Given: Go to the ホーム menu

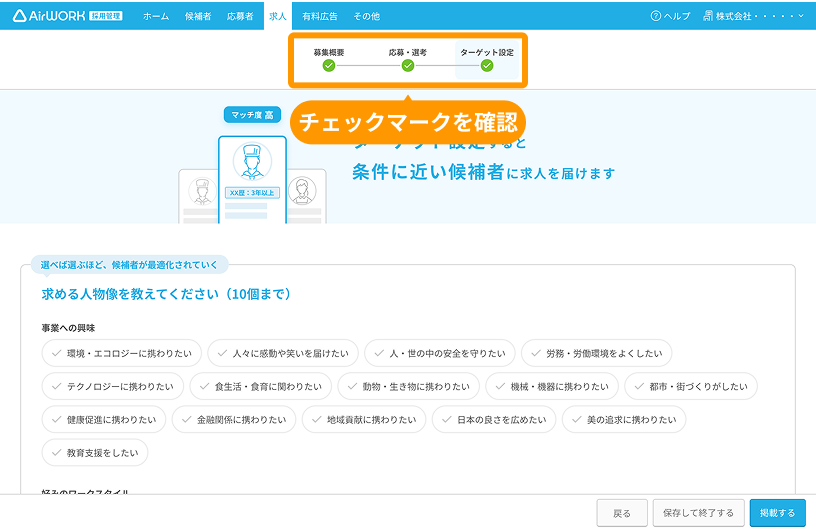Looking at the screenshot, I should coord(156,16).
